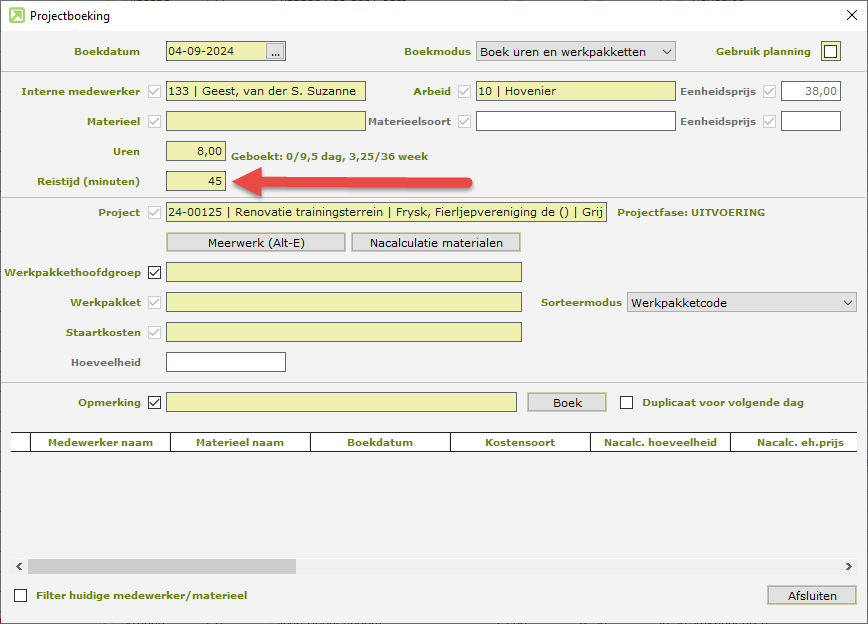Toggle the Werkpakkethoofdgroep checkbox
The width and height of the screenshot is (868, 624).
pos(154,272)
